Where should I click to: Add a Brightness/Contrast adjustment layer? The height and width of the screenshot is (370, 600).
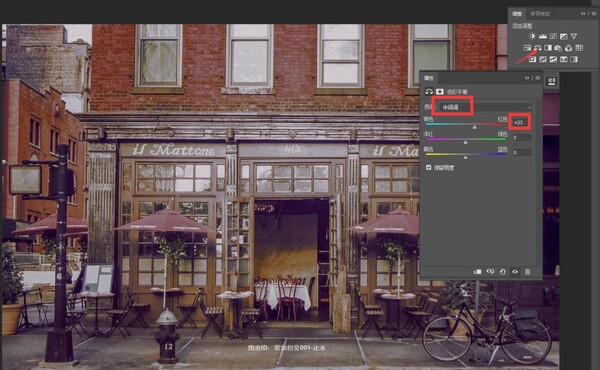click(532, 36)
